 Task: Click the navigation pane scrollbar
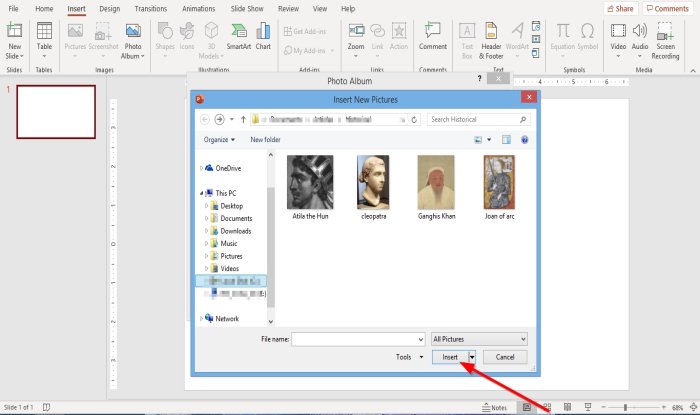(x=271, y=248)
